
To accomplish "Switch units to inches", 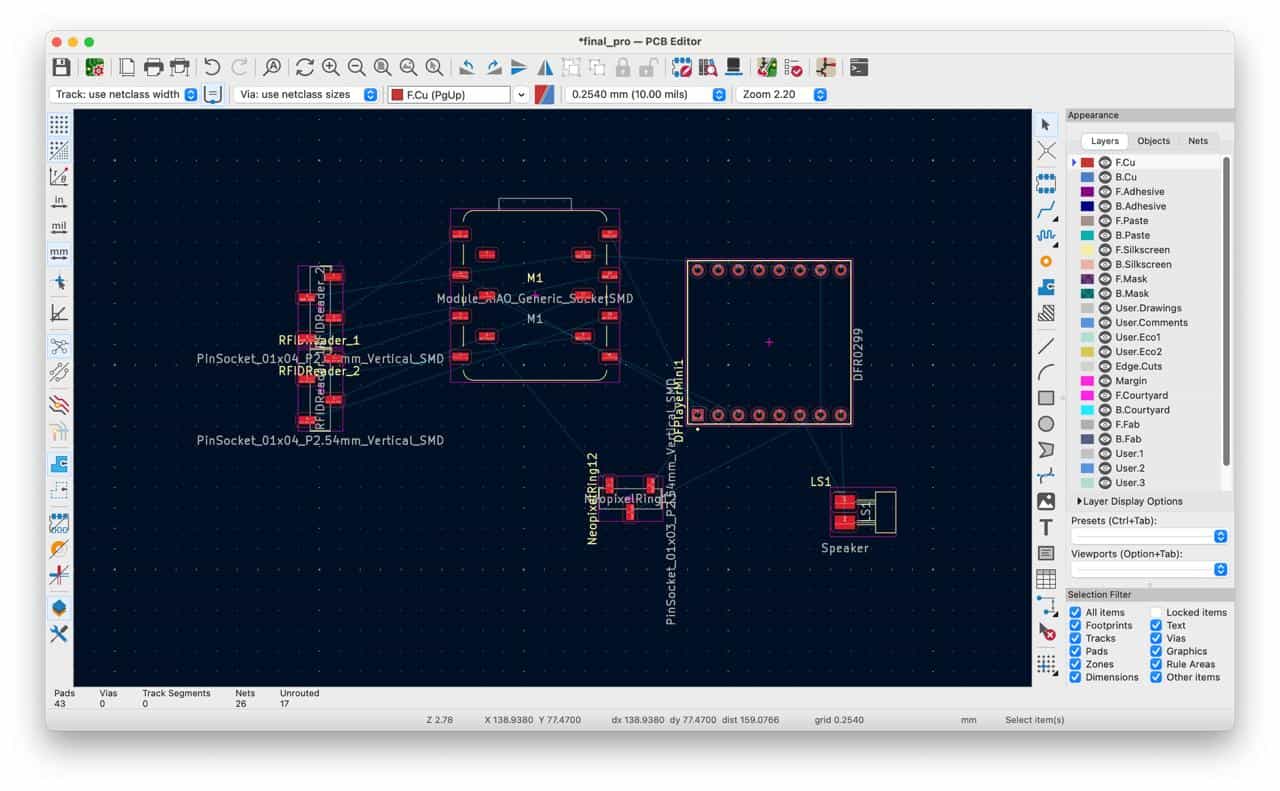I will (59, 202).
